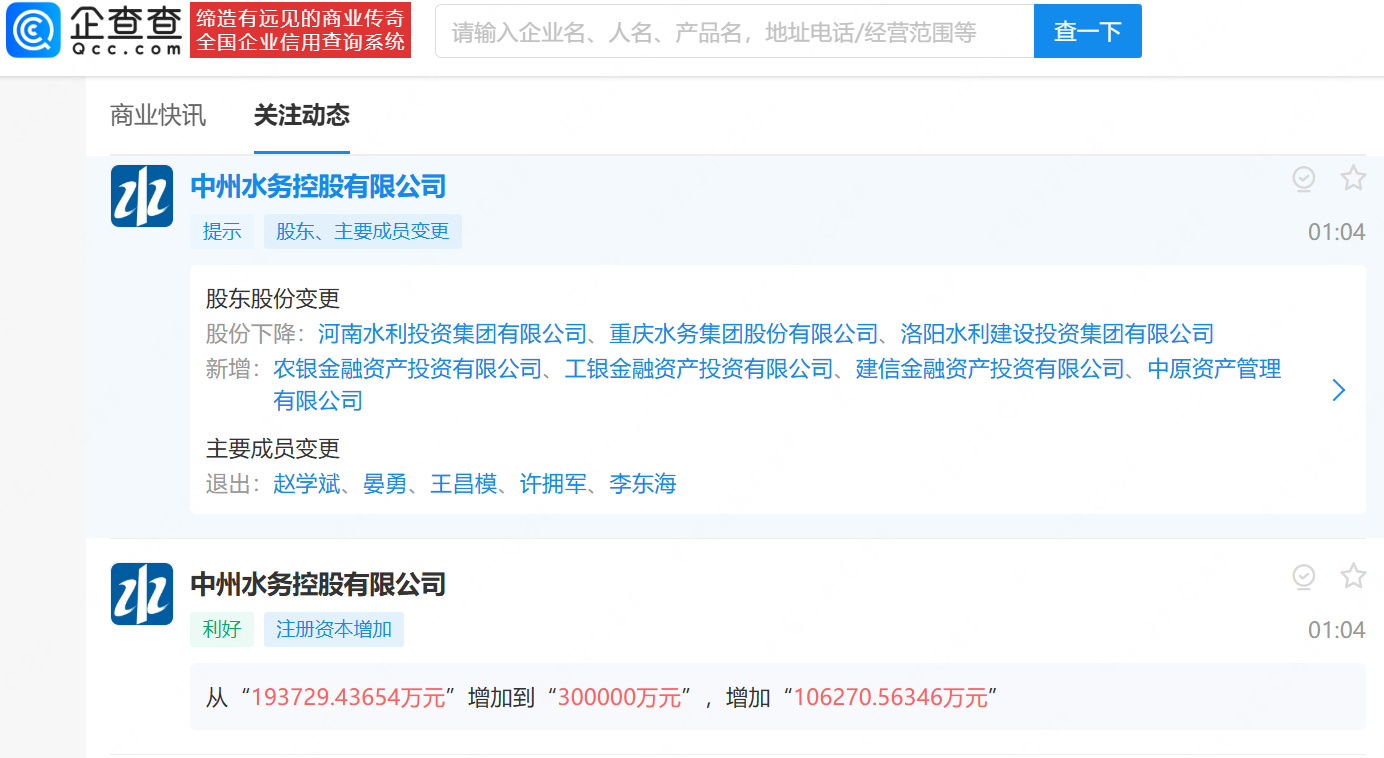The height and width of the screenshot is (758, 1384).
Task: Star the capital-increase entry
Action: 1353,576
